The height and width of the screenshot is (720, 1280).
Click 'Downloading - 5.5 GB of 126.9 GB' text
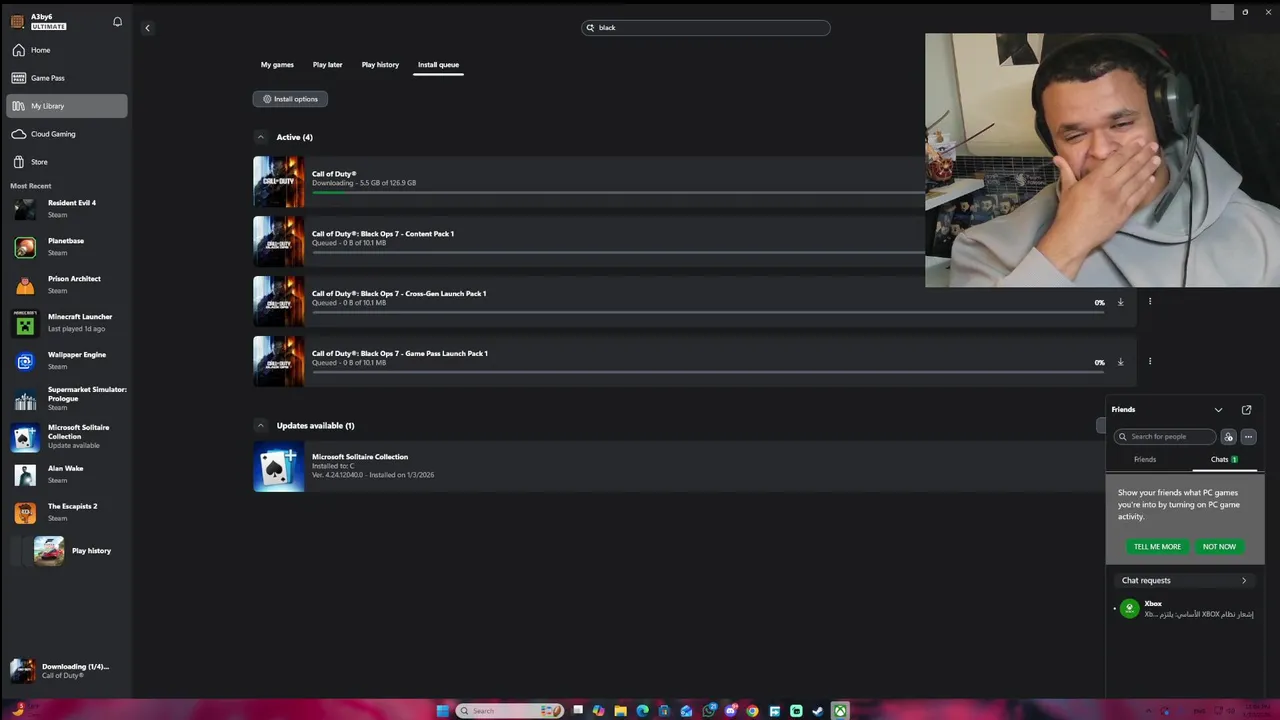point(364,183)
